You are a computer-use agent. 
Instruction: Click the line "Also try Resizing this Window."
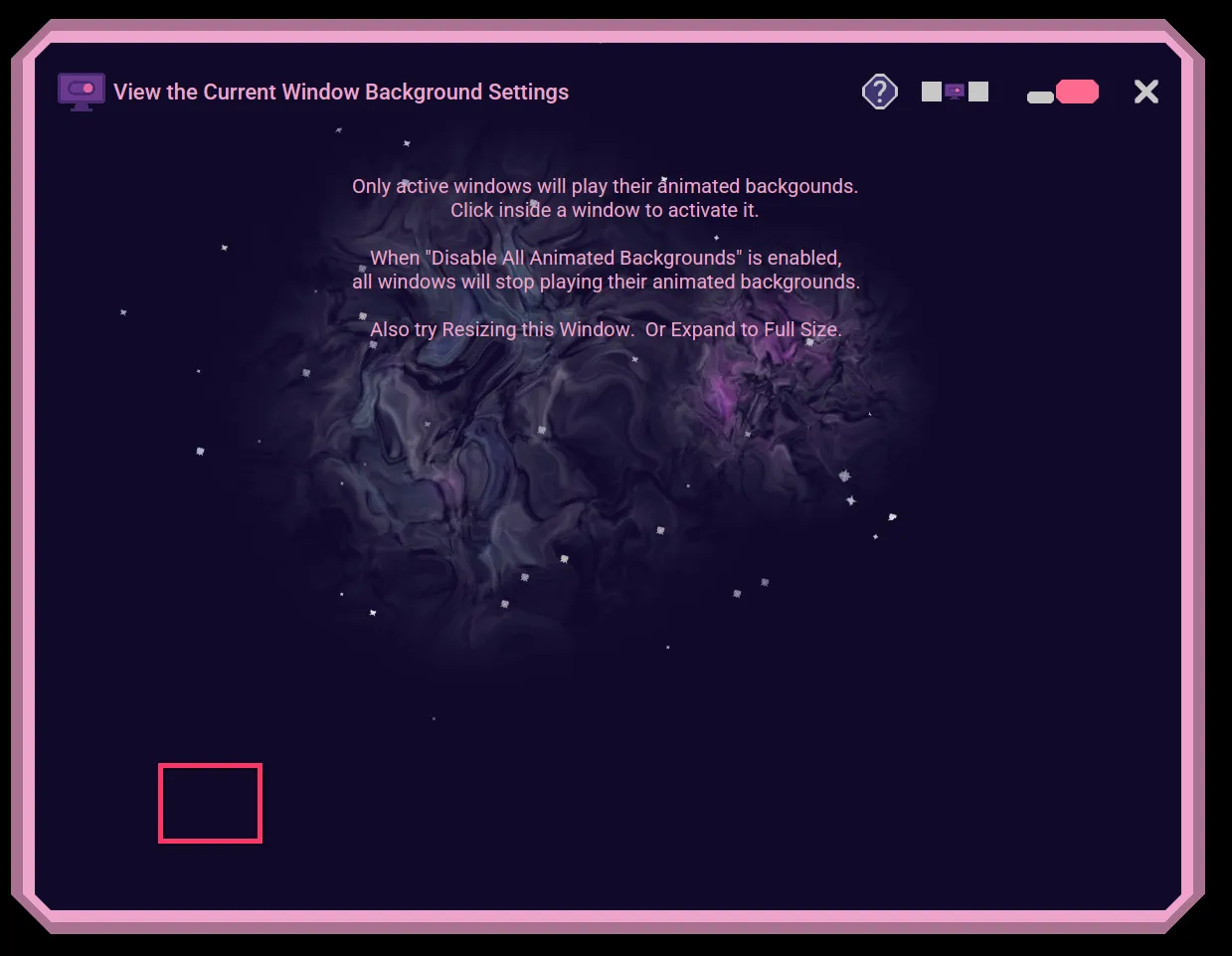(x=502, y=329)
